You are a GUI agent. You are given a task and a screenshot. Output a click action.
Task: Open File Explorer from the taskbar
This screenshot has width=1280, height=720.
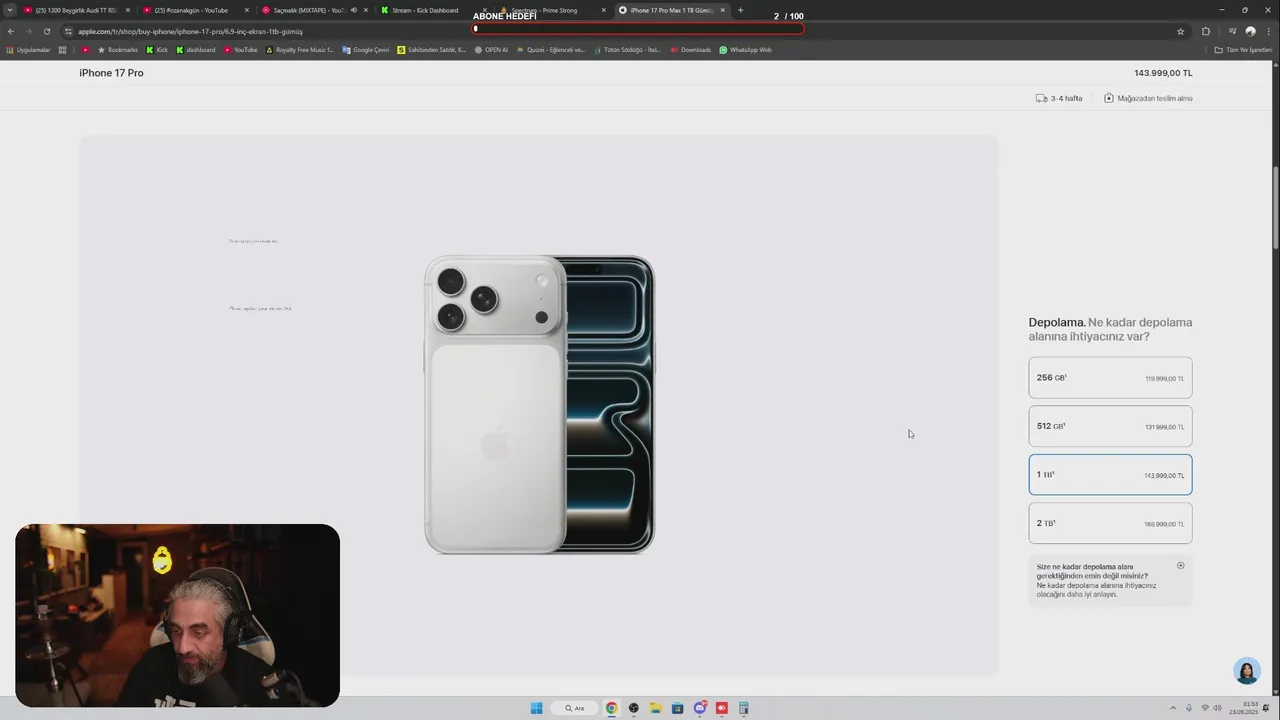click(655, 708)
